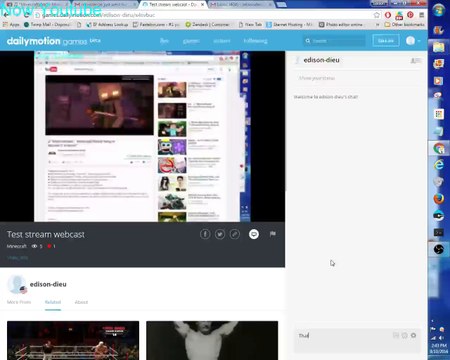This screenshot has height=360, width=450.
Task: Copy stream link icon
Action: pyautogui.click(x=235, y=234)
